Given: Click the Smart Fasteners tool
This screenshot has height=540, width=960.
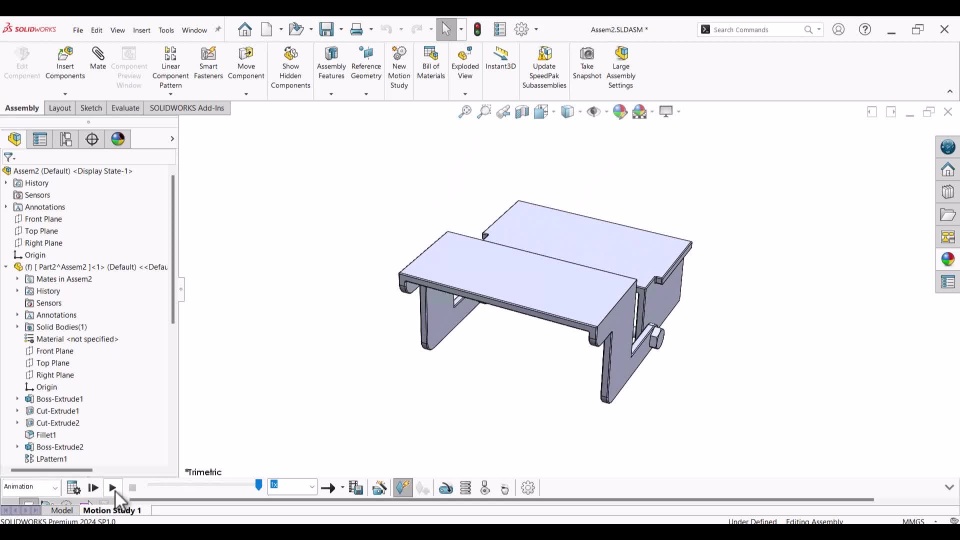Looking at the screenshot, I should tap(208, 63).
